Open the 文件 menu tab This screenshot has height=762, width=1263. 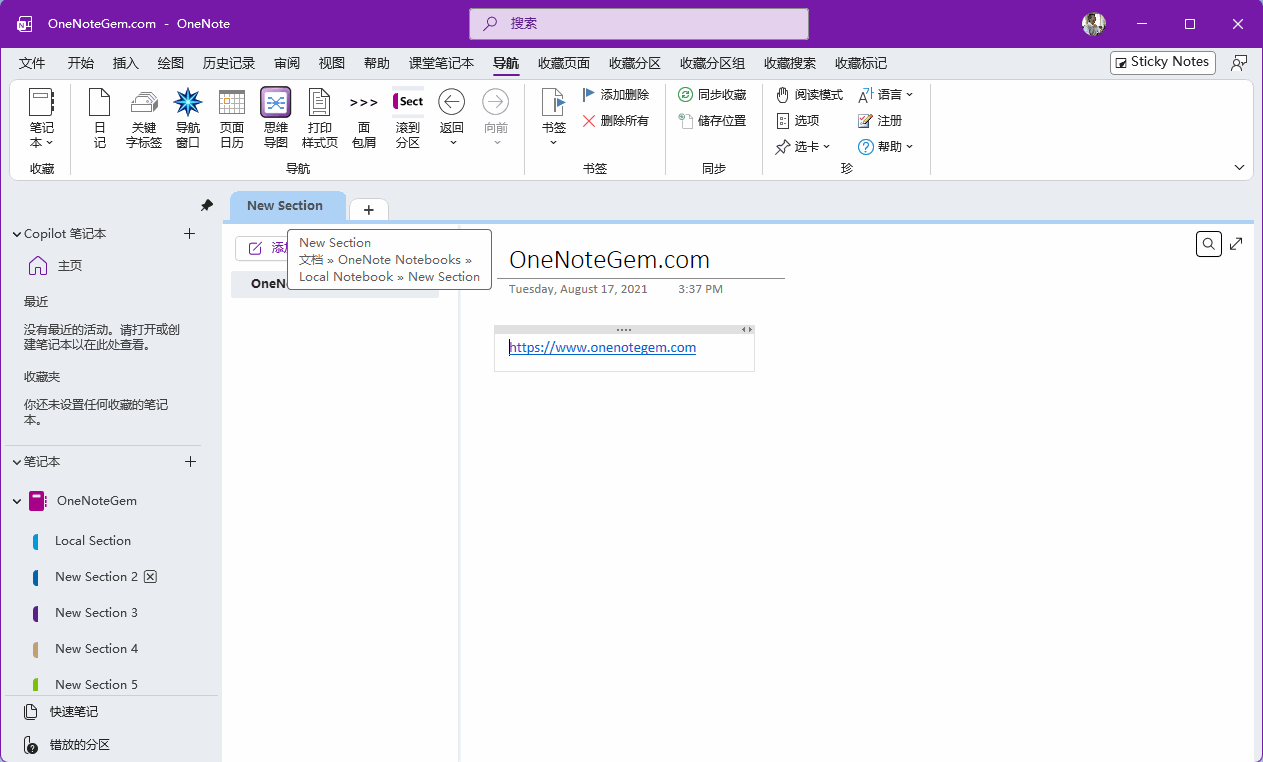32,63
